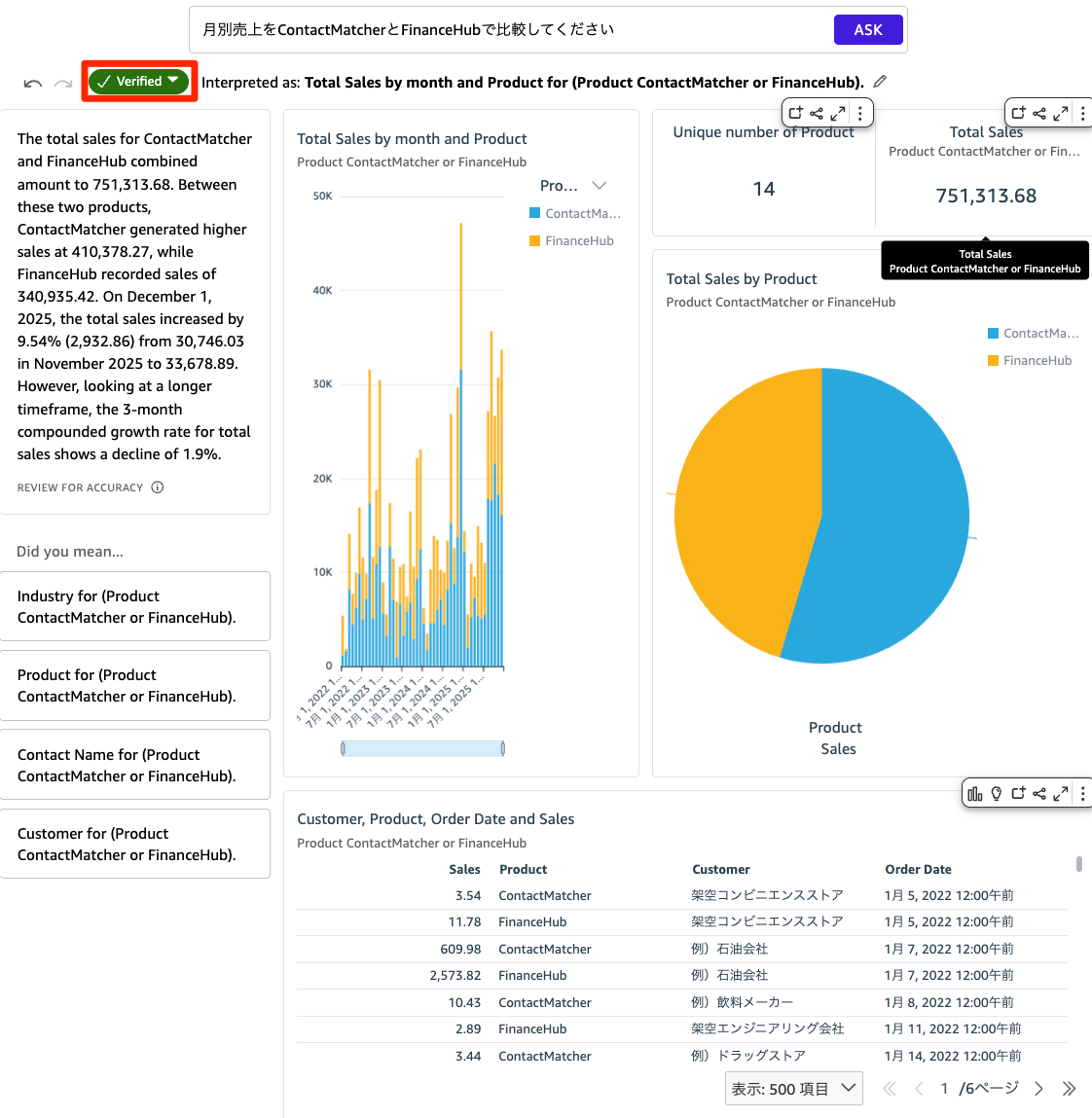Click the pencil icon to edit the interpretation

tap(880, 82)
